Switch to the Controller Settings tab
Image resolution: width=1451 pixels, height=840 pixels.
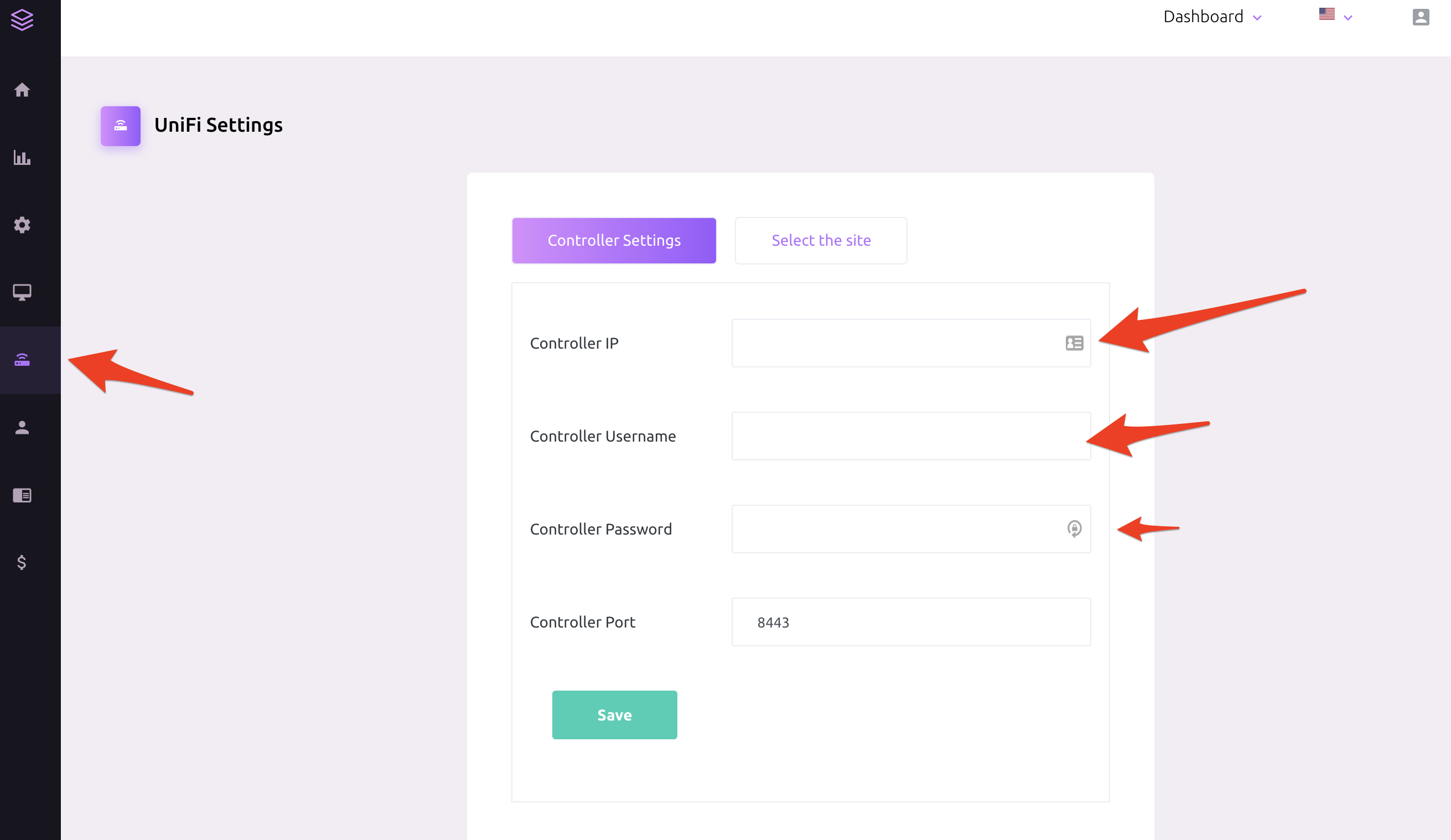point(614,241)
